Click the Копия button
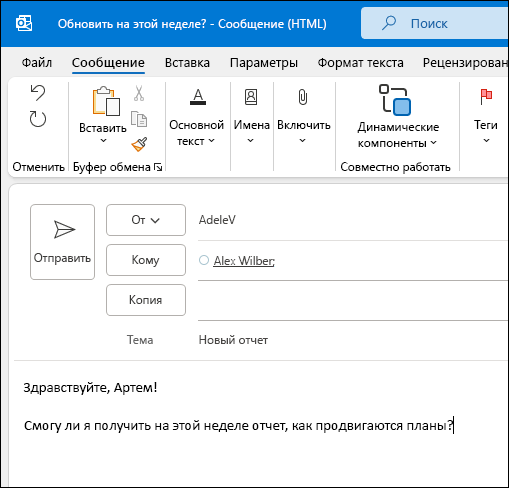 coord(146,300)
